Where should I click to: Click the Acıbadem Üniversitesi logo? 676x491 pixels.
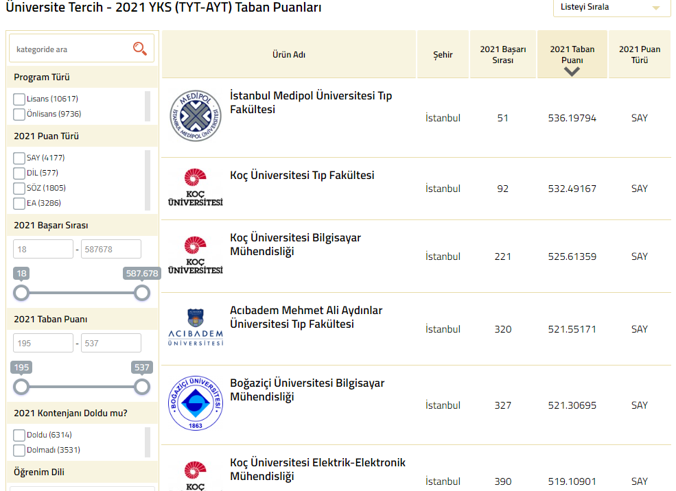click(195, 328)
